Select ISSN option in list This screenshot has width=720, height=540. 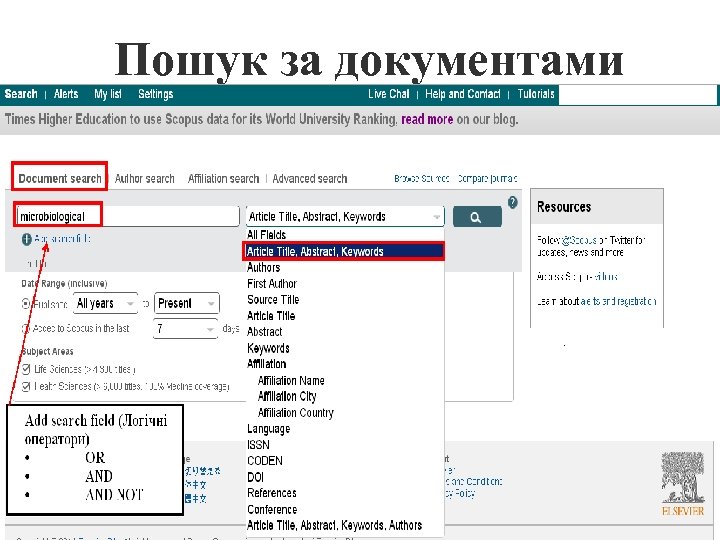[259, 444]
